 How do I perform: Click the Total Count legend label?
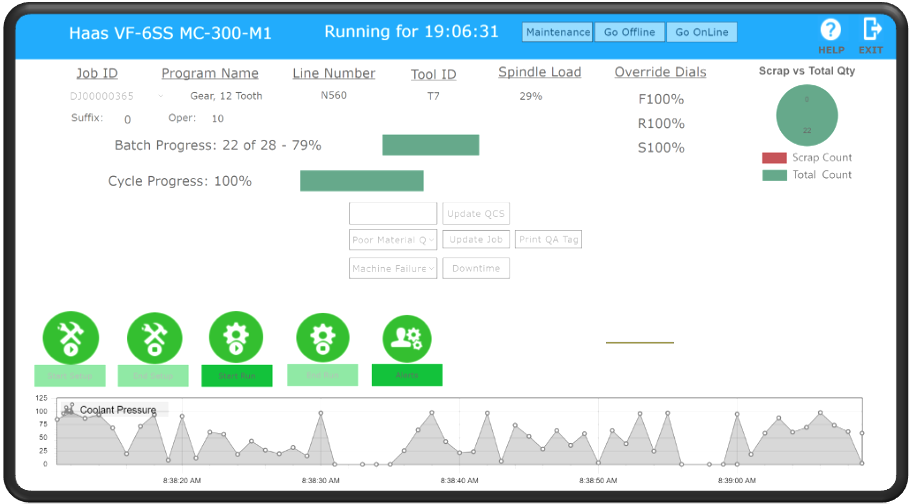[x=822, y=174]
